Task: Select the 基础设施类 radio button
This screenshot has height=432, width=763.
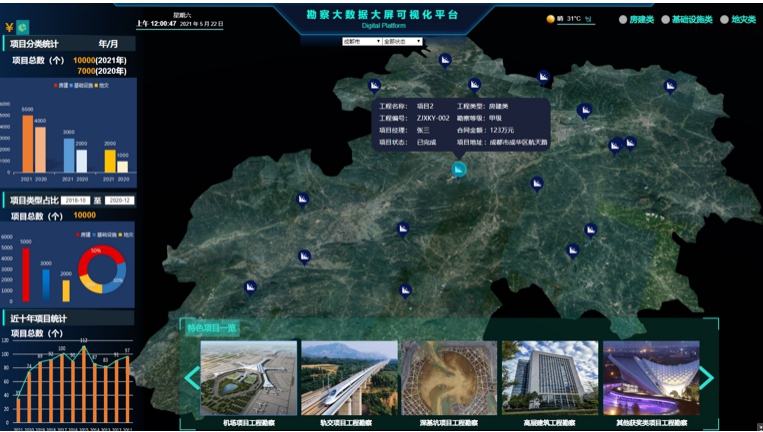Action: click(665, 19)
